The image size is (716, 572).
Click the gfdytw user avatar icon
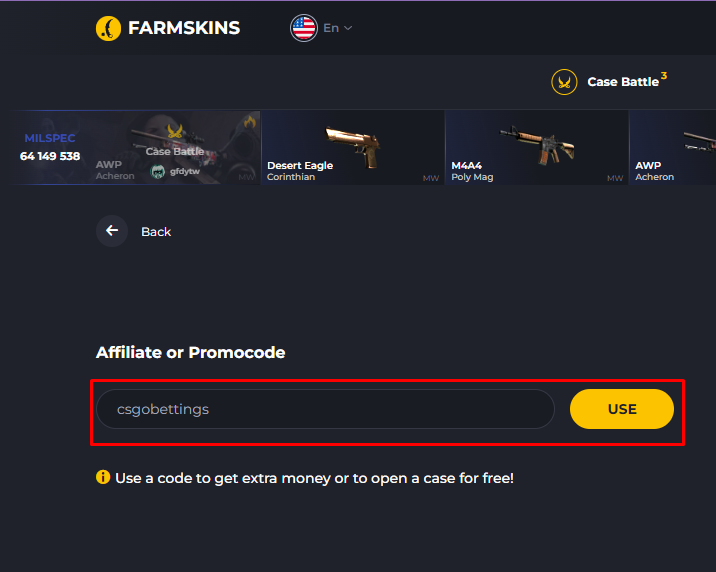tap(157, 171)
